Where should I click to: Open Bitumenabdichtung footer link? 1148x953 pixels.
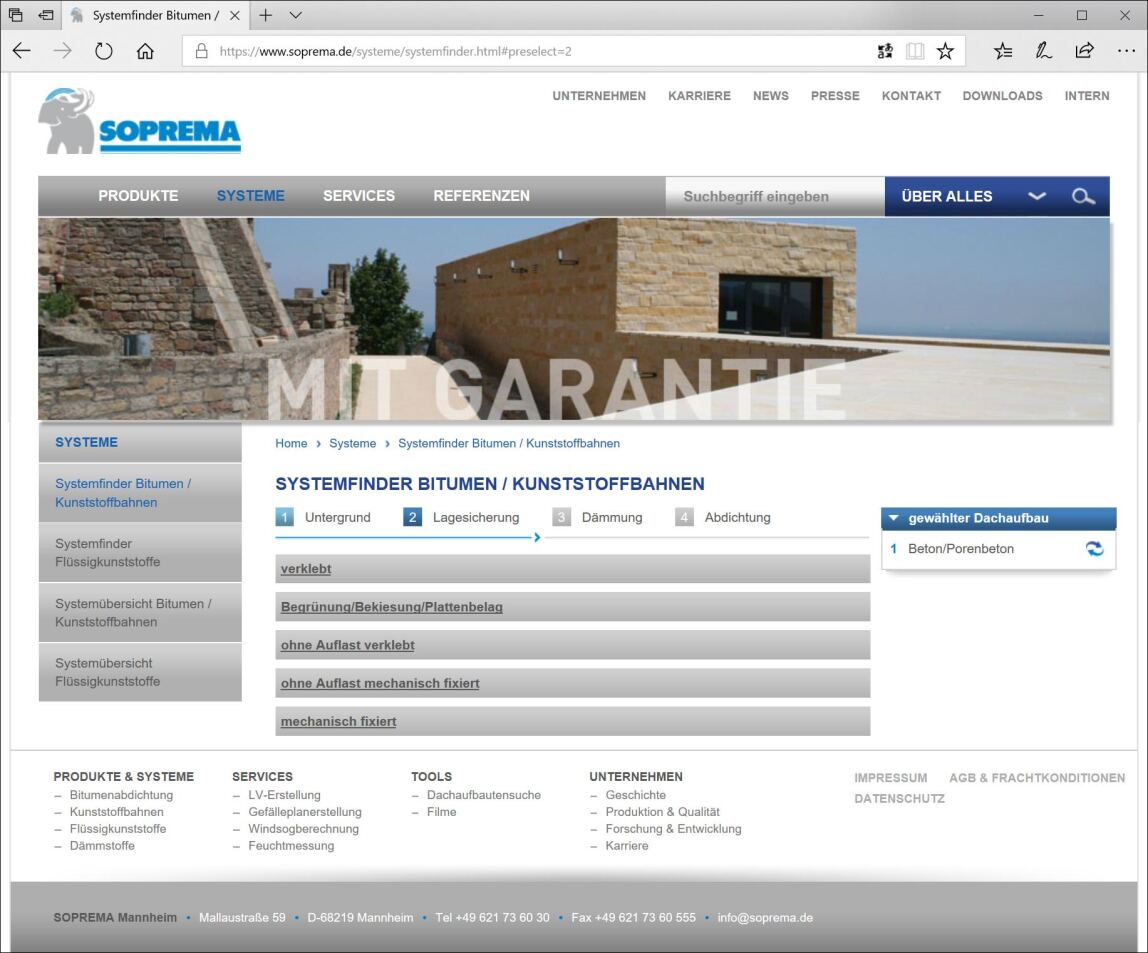[122, 795]
